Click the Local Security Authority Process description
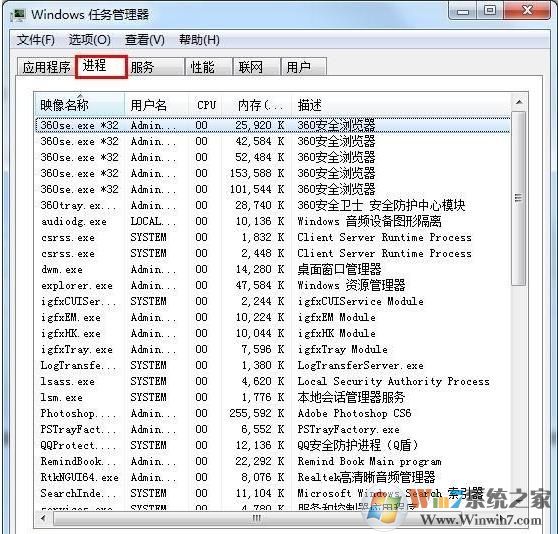 tap(393, 381)
